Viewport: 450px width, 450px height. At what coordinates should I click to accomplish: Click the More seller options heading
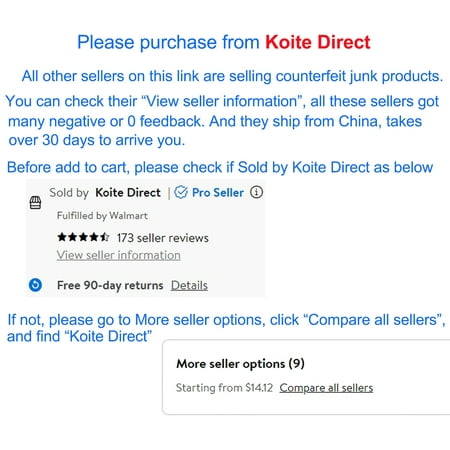point(240,364)
